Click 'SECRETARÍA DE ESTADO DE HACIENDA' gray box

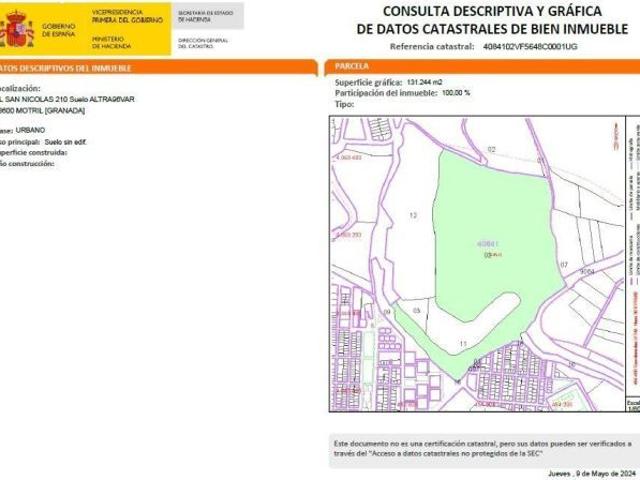(x=208, y=16)
